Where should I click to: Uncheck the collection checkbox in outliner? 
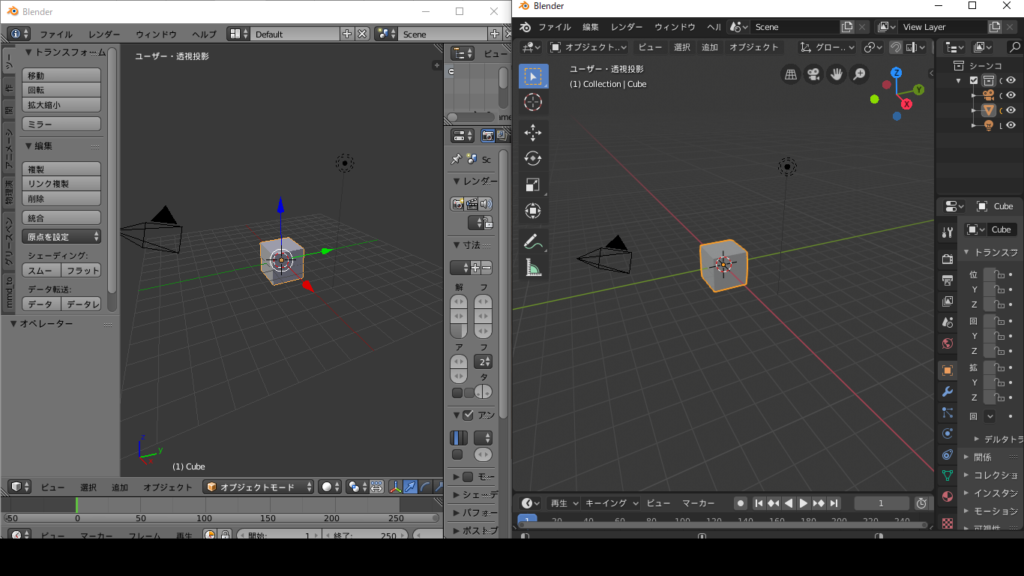point(973,81)
